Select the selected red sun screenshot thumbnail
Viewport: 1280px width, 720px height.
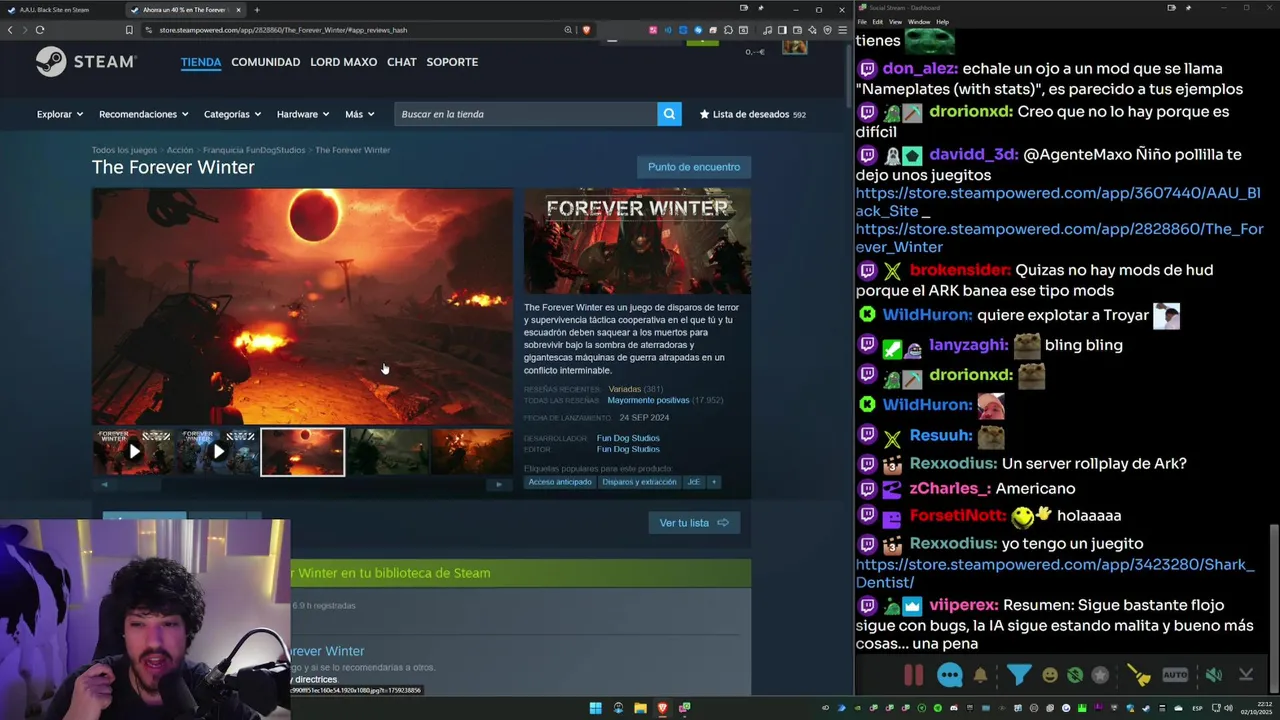coord(302,451)
